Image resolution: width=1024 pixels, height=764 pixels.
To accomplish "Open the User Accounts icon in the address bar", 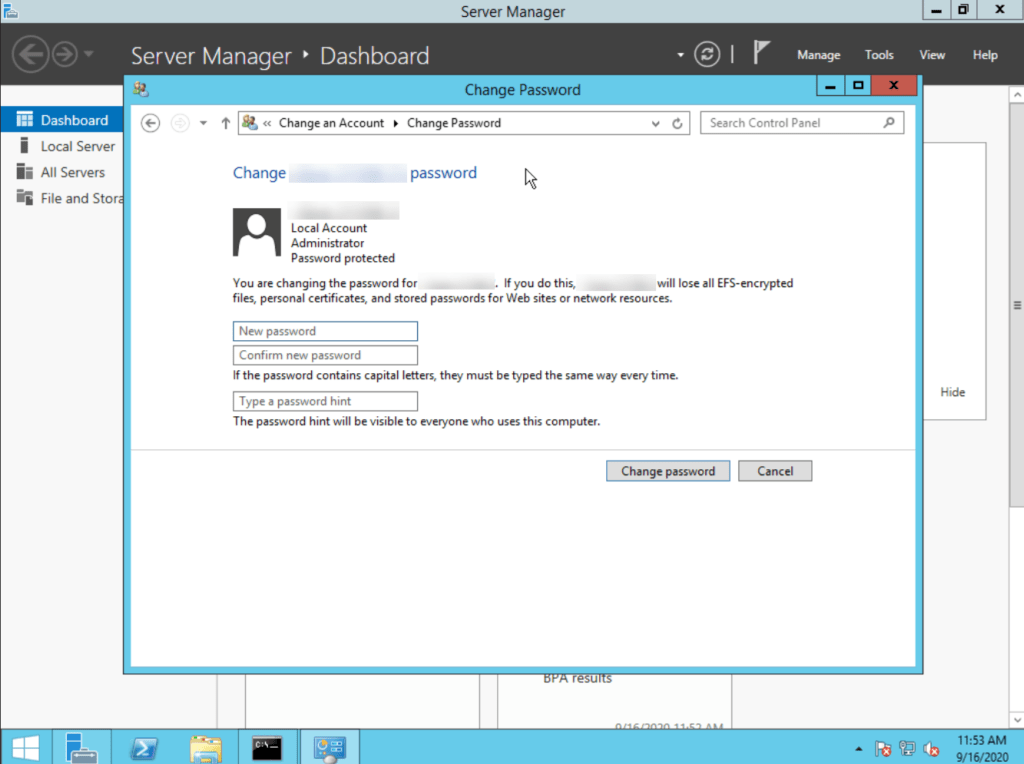I will point(248,122).
